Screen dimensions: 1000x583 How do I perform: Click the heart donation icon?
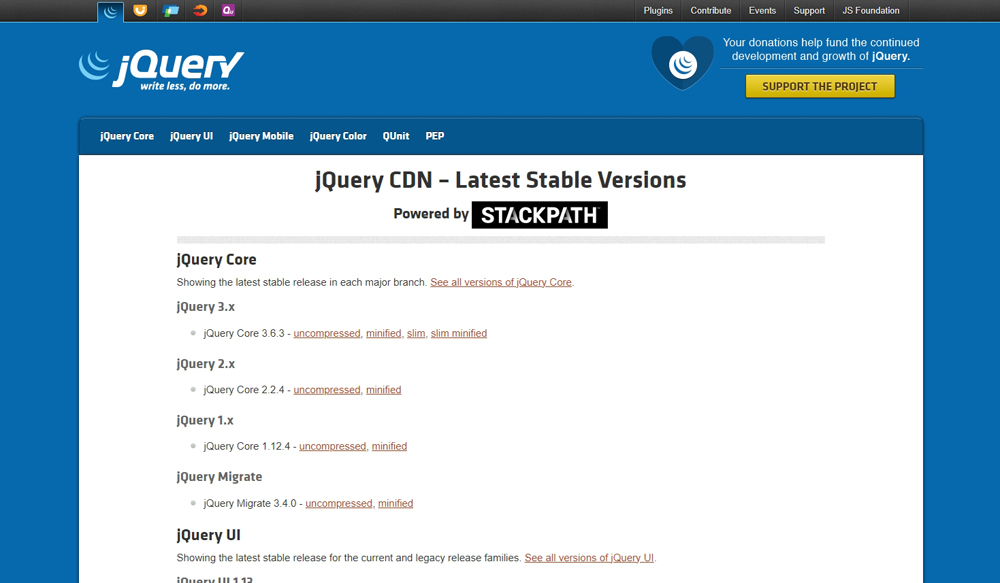coord(682,63)
